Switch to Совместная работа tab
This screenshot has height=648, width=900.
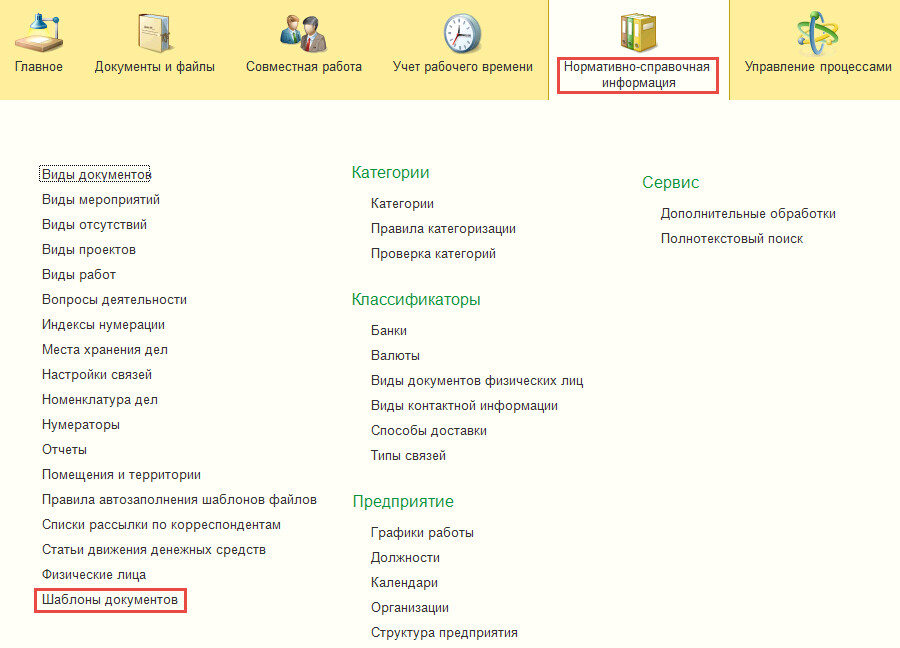pyautogui.click(x=304, y=67)
